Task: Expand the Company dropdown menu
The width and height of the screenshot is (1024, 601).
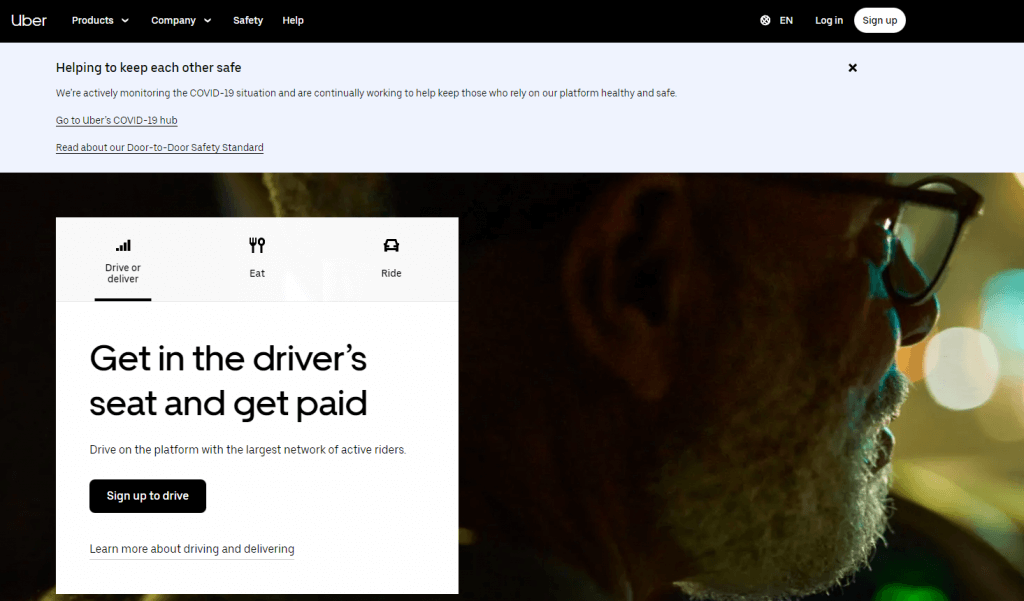Action: coord(181,20)
